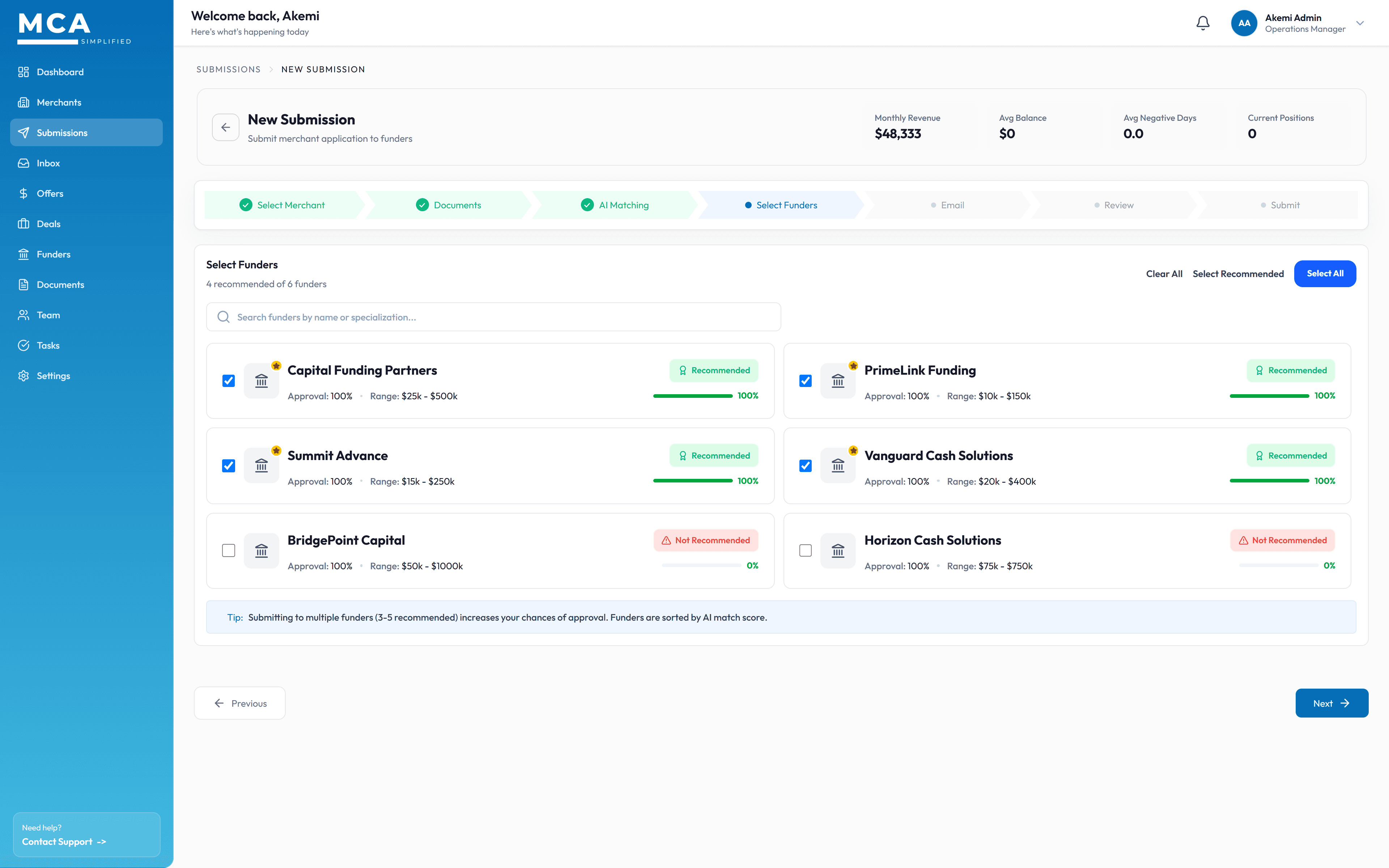Click the Dashboard grid icon in sidebar
1389x868 pixels.
pos(24,72)
